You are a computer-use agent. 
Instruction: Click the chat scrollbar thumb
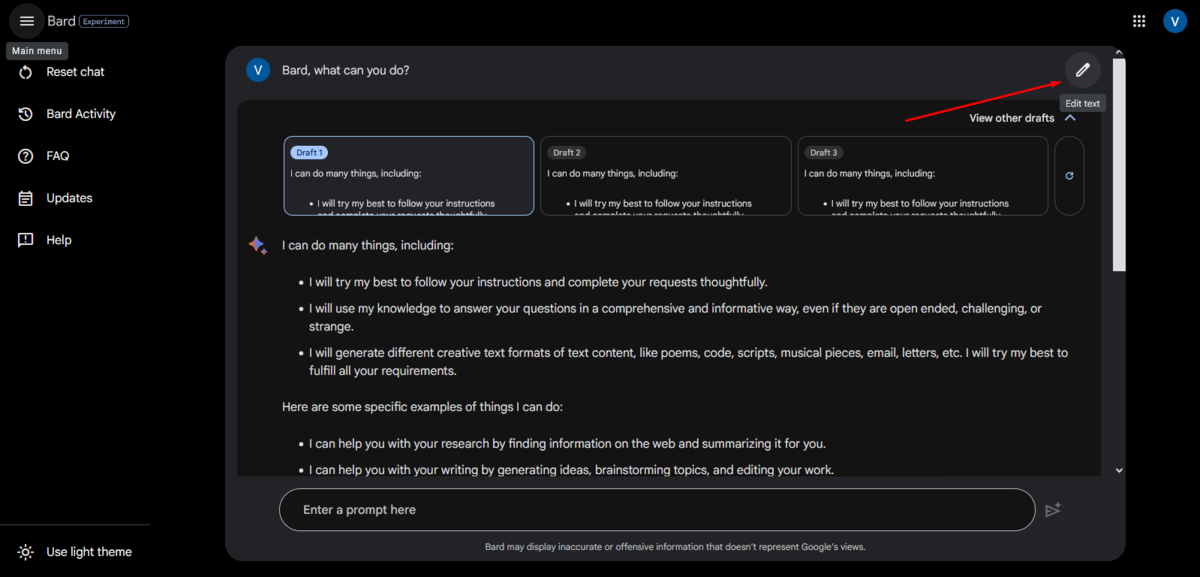[x=1119, y=164]
